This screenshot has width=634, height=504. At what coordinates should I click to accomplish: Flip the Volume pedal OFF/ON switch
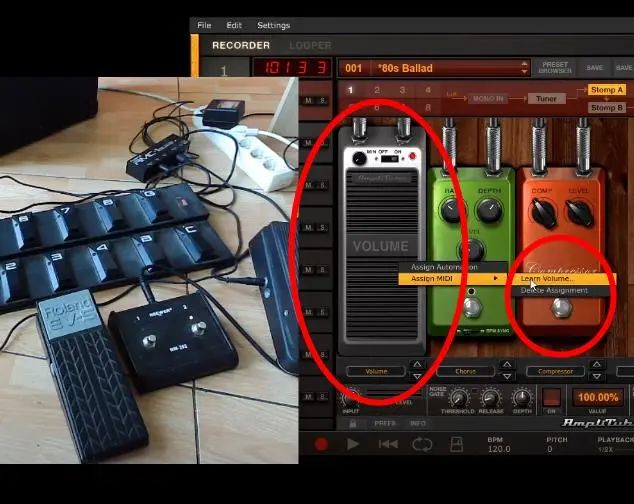(390, 159)
